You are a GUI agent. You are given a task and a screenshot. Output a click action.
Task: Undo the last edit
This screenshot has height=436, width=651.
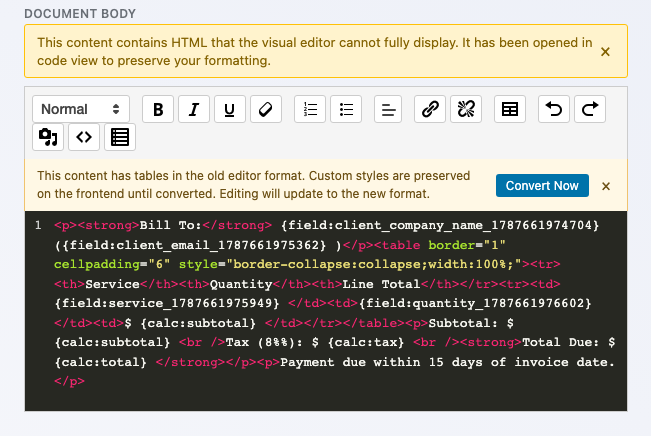tap(554, 109)
